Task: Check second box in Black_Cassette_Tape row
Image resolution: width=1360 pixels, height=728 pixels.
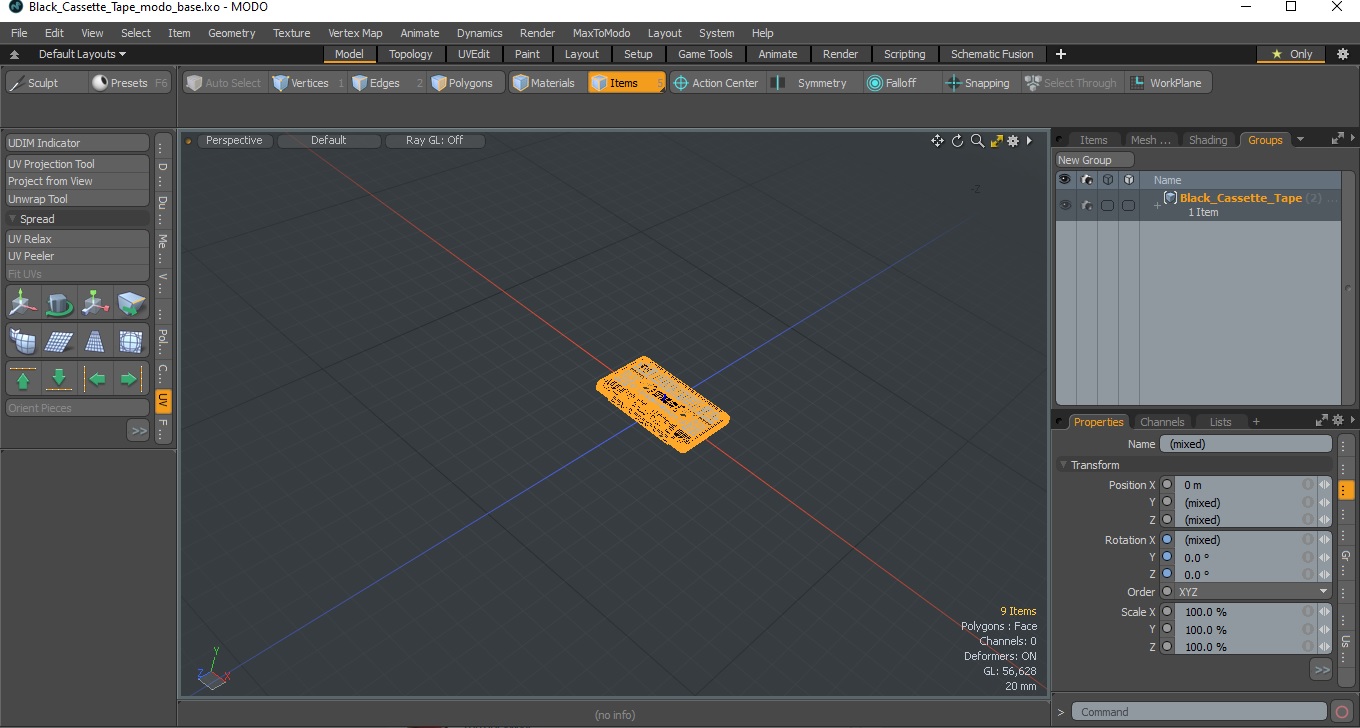Action: 1128,205
